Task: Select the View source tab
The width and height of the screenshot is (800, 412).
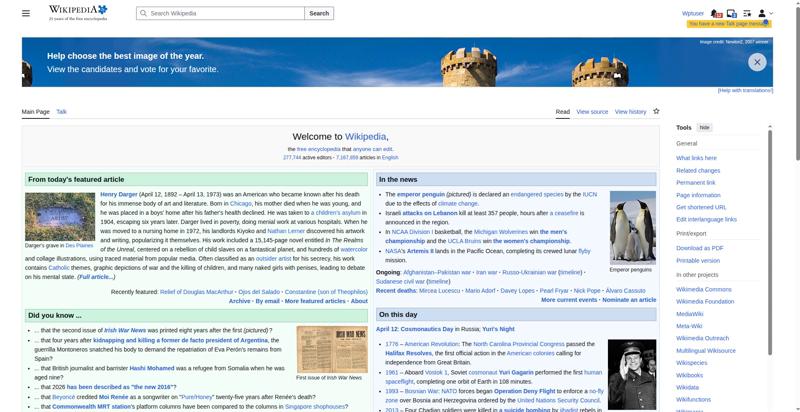Action: pyautogui.click(x=592, y=112)
